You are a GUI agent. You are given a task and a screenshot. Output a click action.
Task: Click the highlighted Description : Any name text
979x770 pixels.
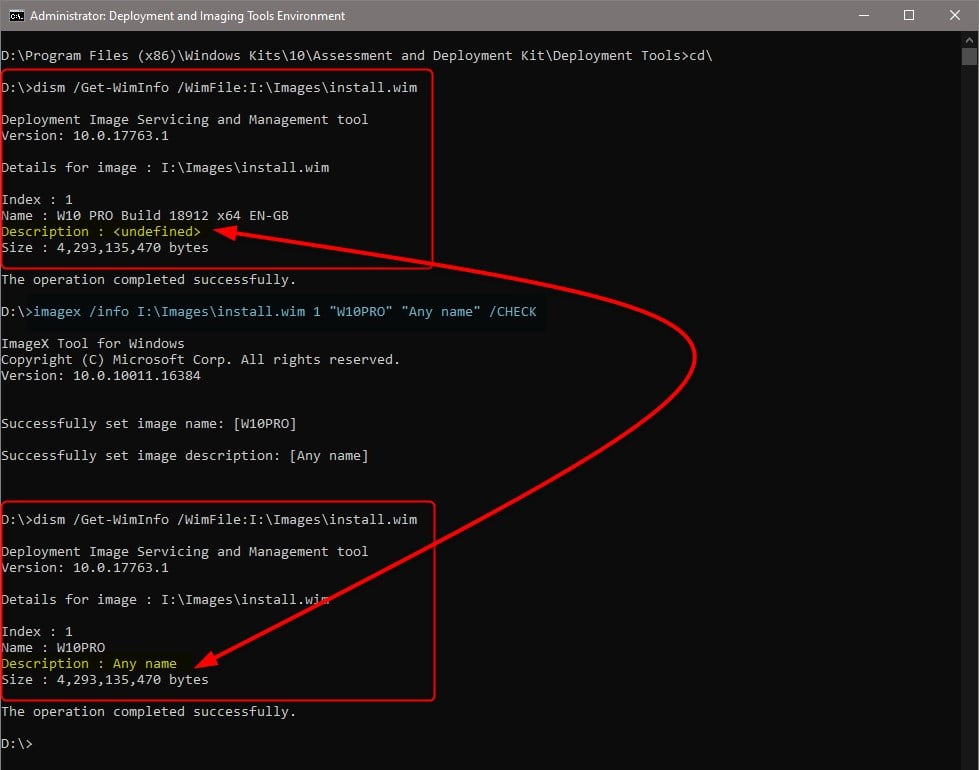(x=88, y=663)
